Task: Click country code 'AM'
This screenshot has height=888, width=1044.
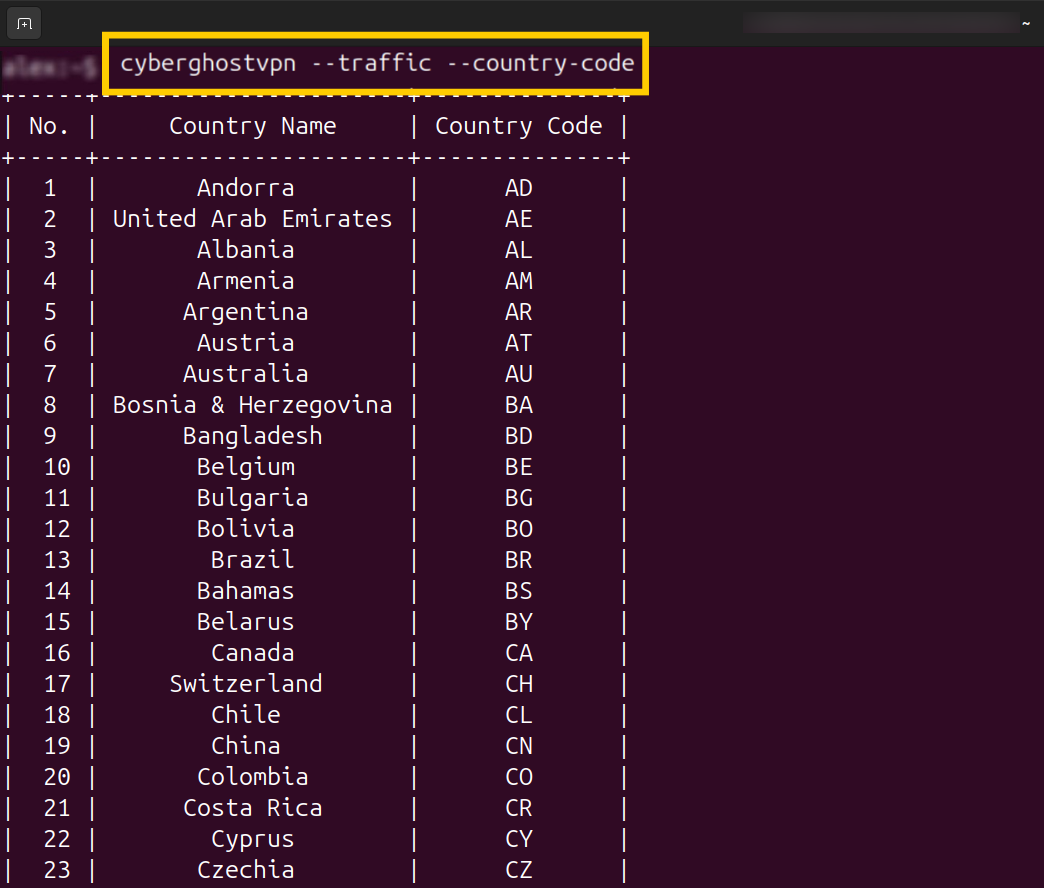Action: tap(519, 281)
